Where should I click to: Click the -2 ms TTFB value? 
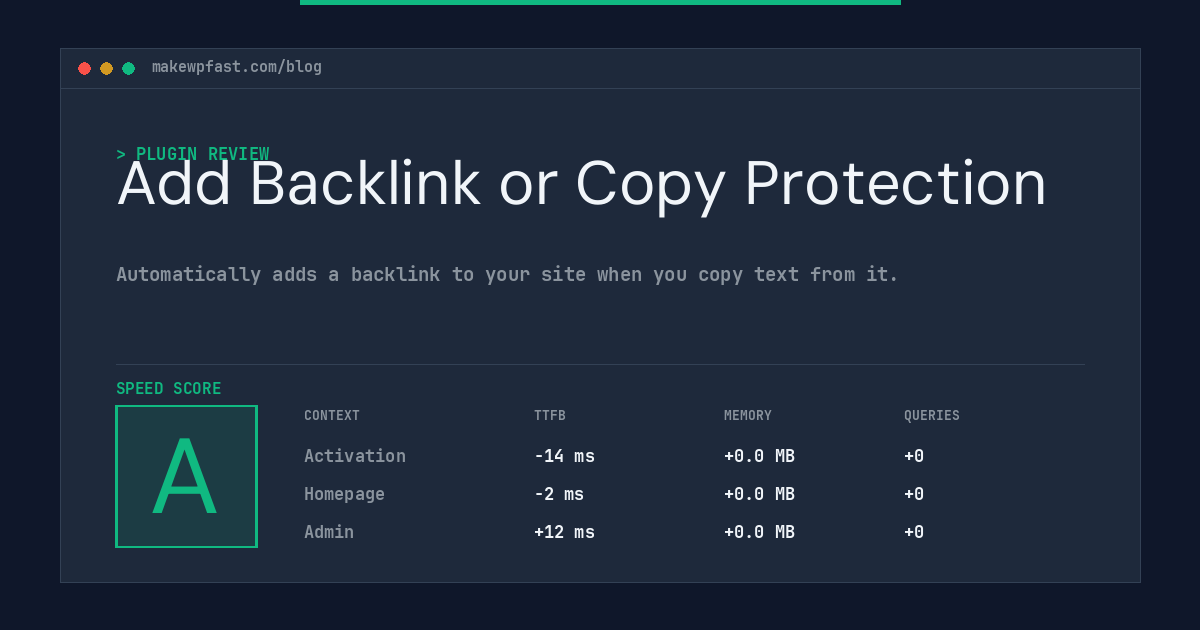[x=559, y=494]
